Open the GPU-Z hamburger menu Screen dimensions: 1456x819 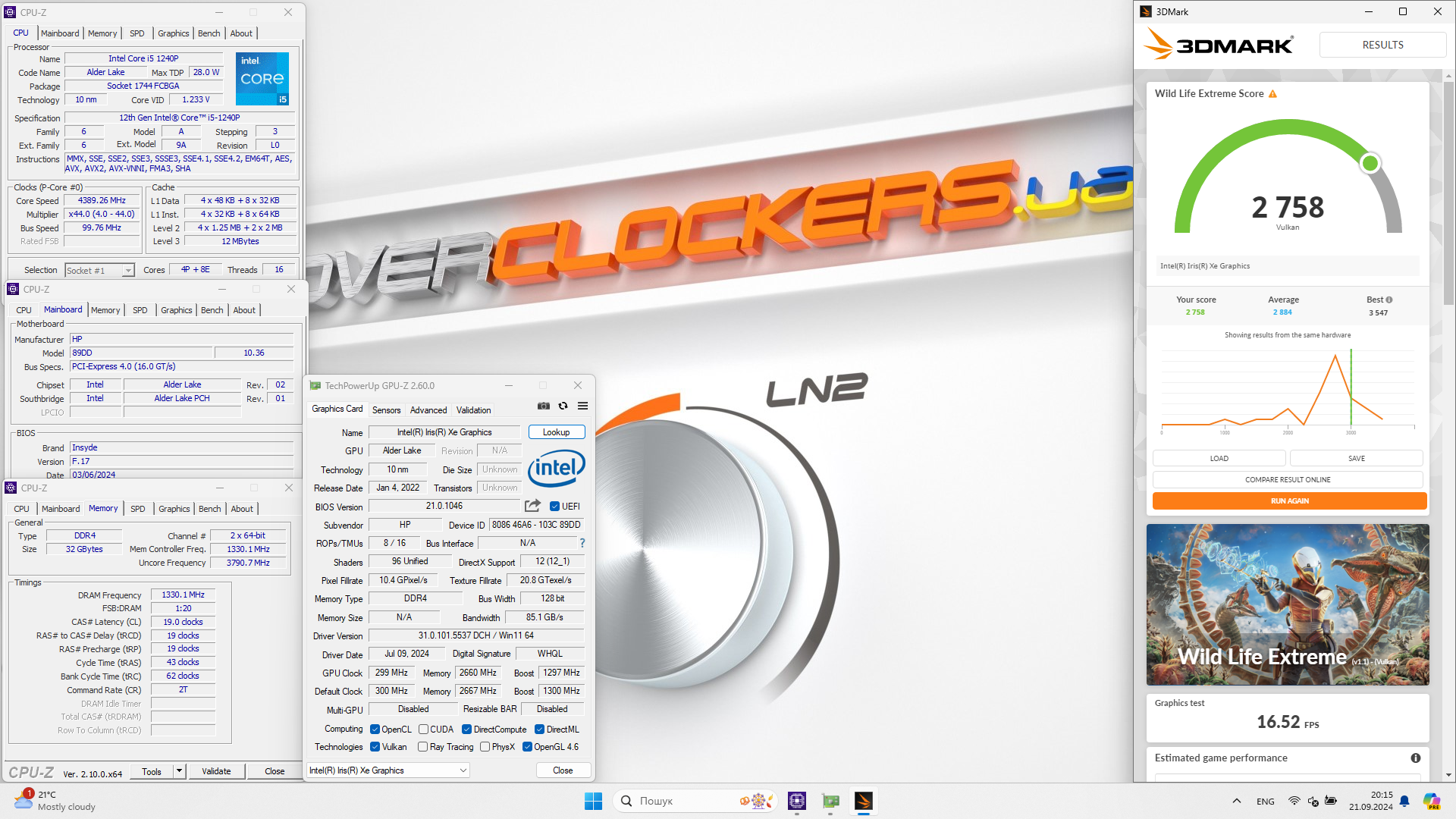pyautogui.click(x=582, y=406)
